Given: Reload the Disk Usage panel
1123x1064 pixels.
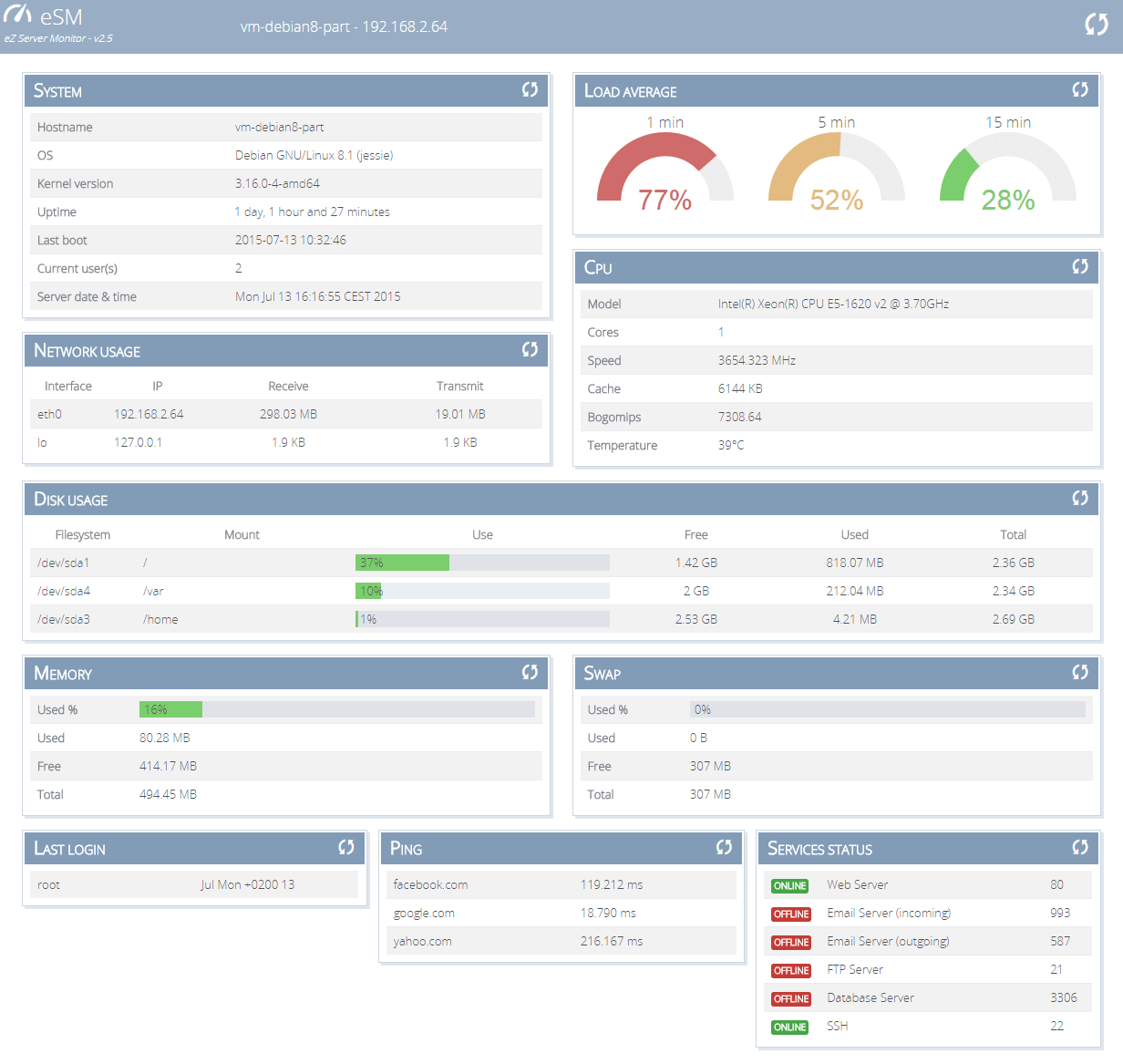Looking at the screenshot, I should pos(1080,498).
